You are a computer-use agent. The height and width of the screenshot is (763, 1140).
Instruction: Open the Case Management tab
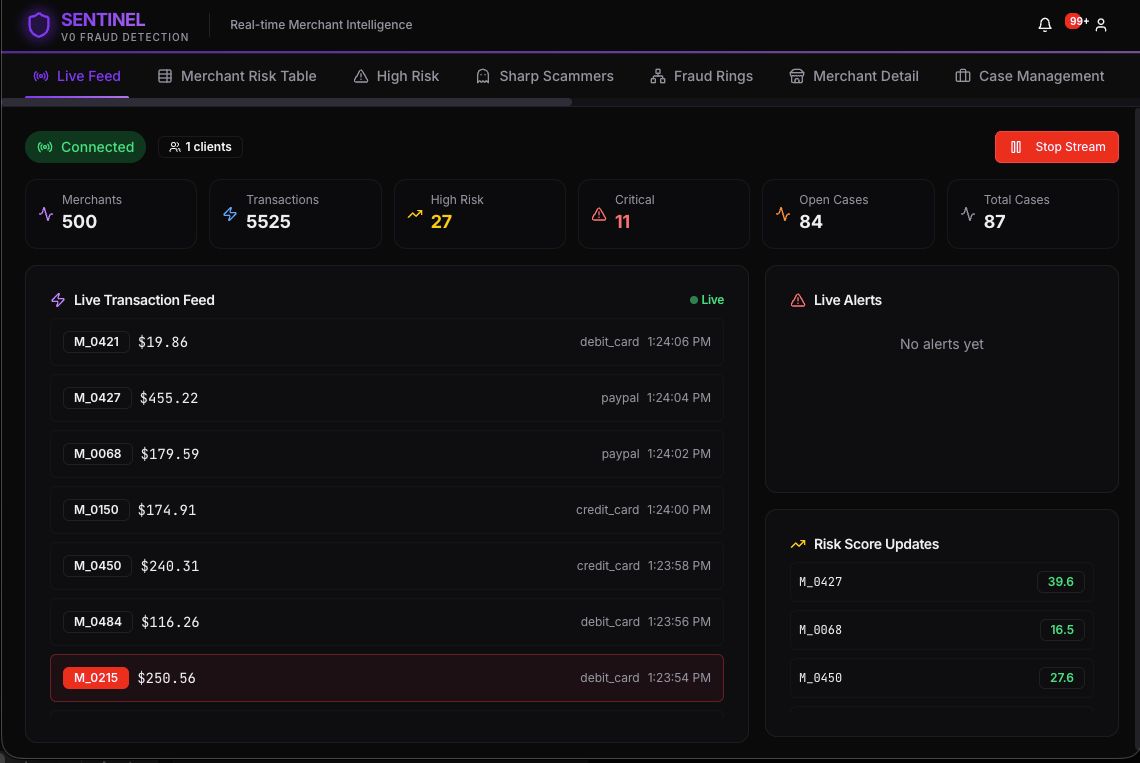point(1029,76)
